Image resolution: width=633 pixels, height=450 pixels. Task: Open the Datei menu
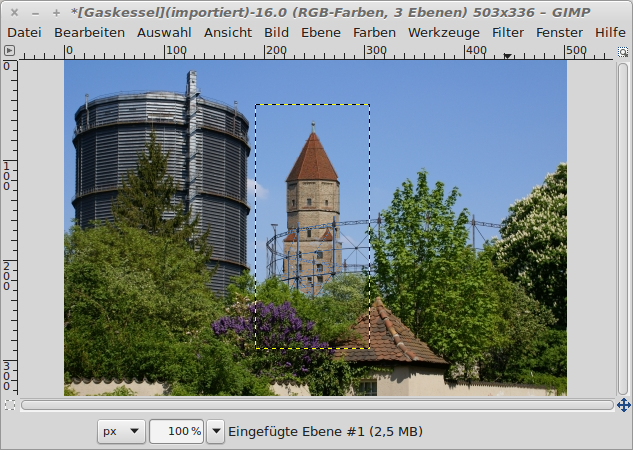point(25,32)
